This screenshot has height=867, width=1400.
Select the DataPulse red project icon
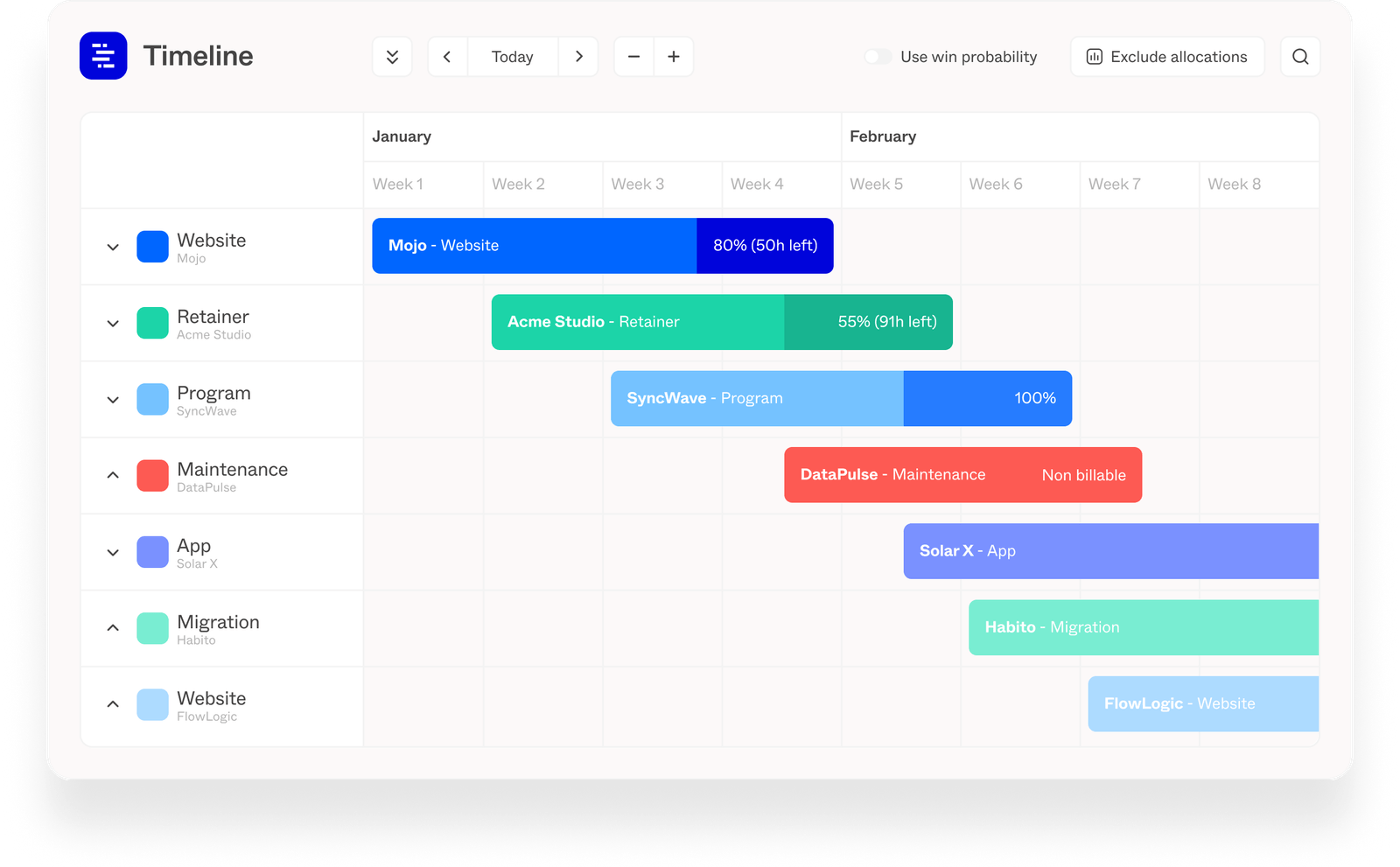coord(152,475)
